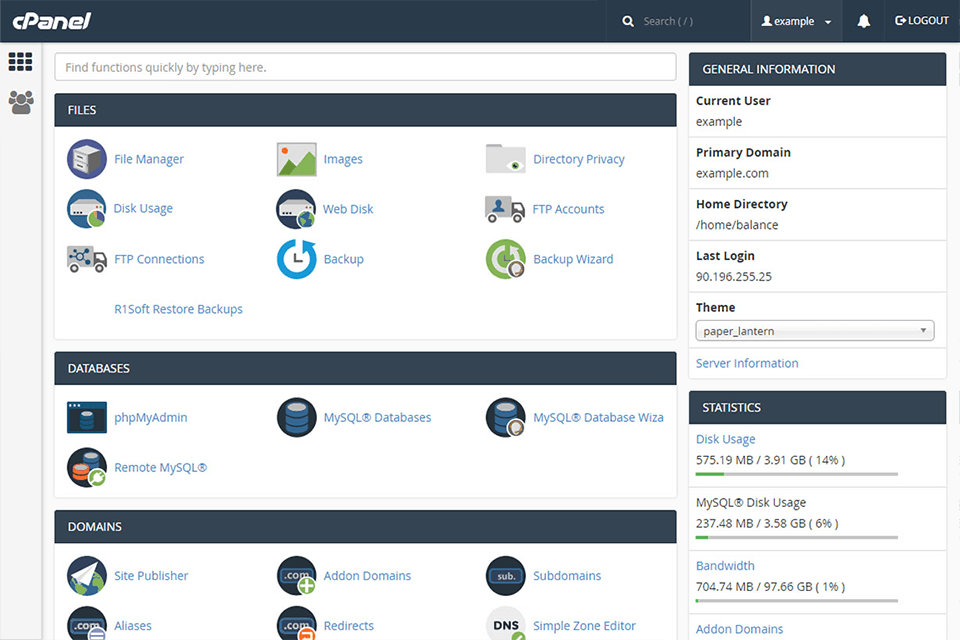Screen dimensions: 960x640
Task: Open the Backup clock icon
Action: coord(296,259)
